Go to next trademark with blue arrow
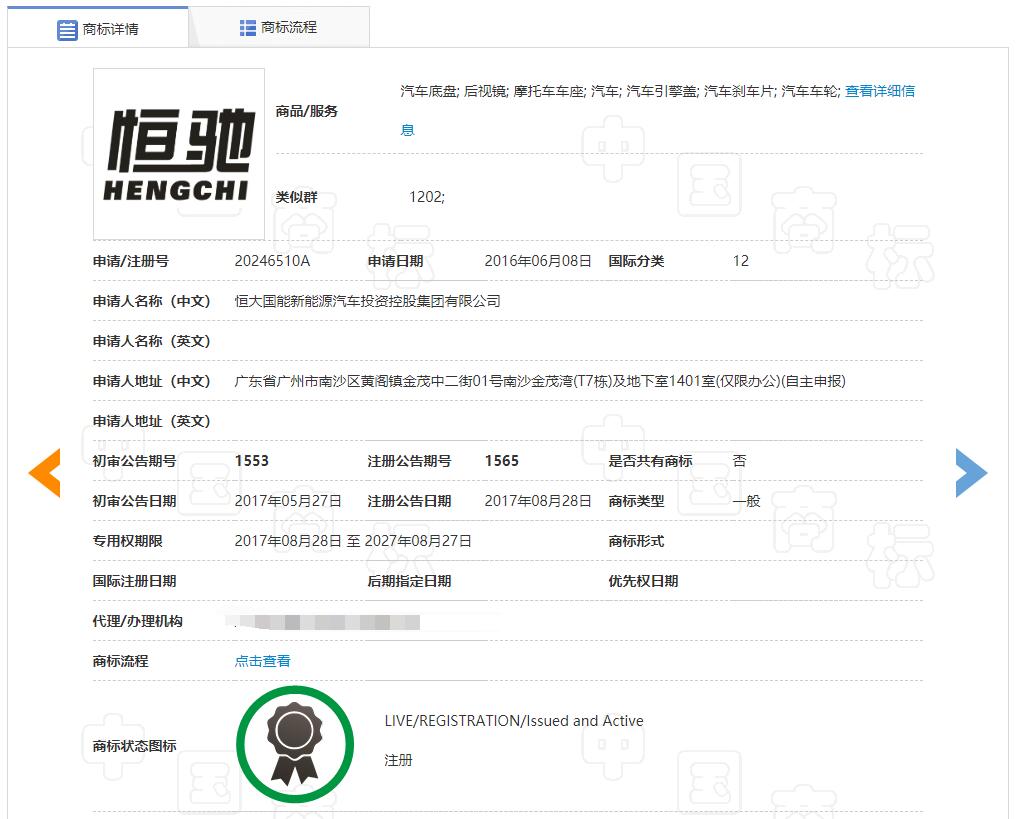1021x819 pixels. pos(970,473)
